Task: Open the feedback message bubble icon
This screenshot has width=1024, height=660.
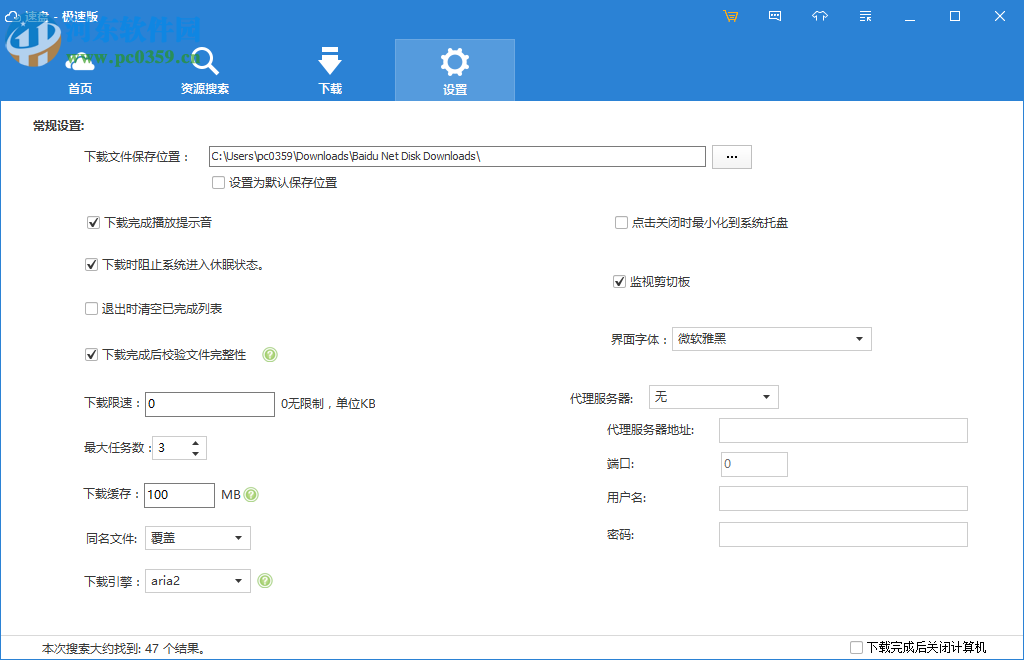Action: coord(775,16)
